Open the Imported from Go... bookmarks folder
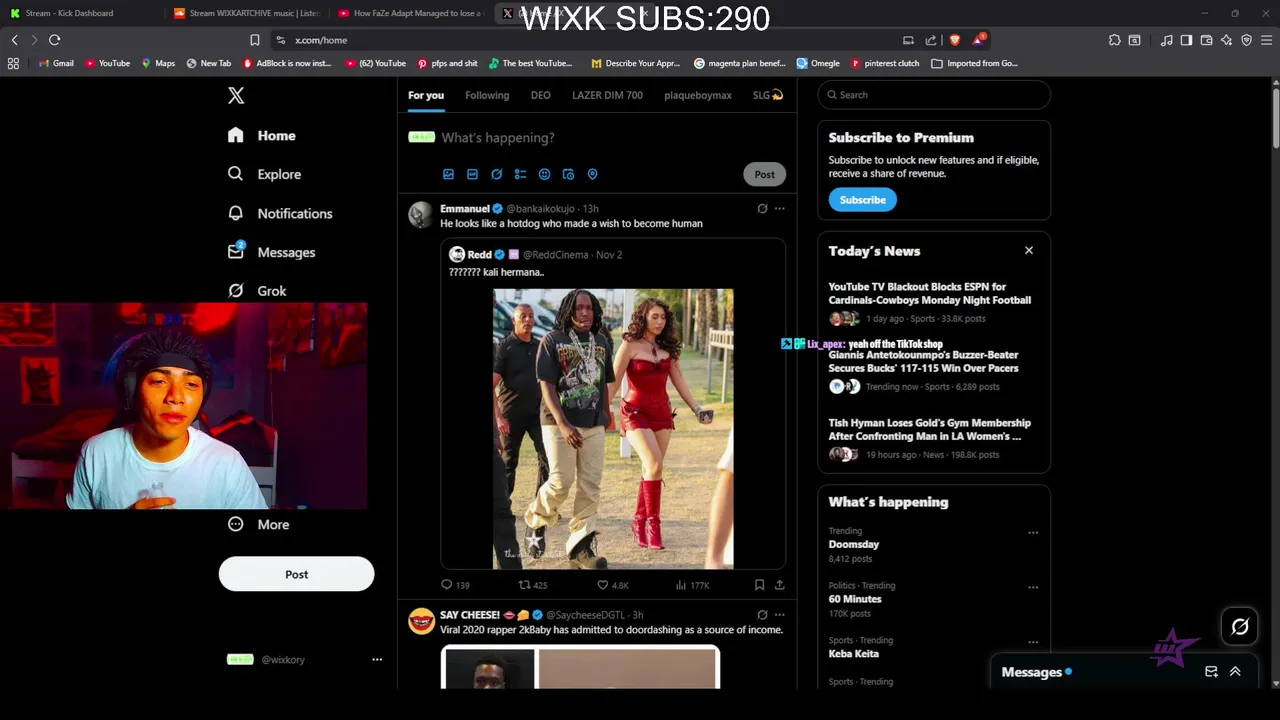 pos(974,63)
